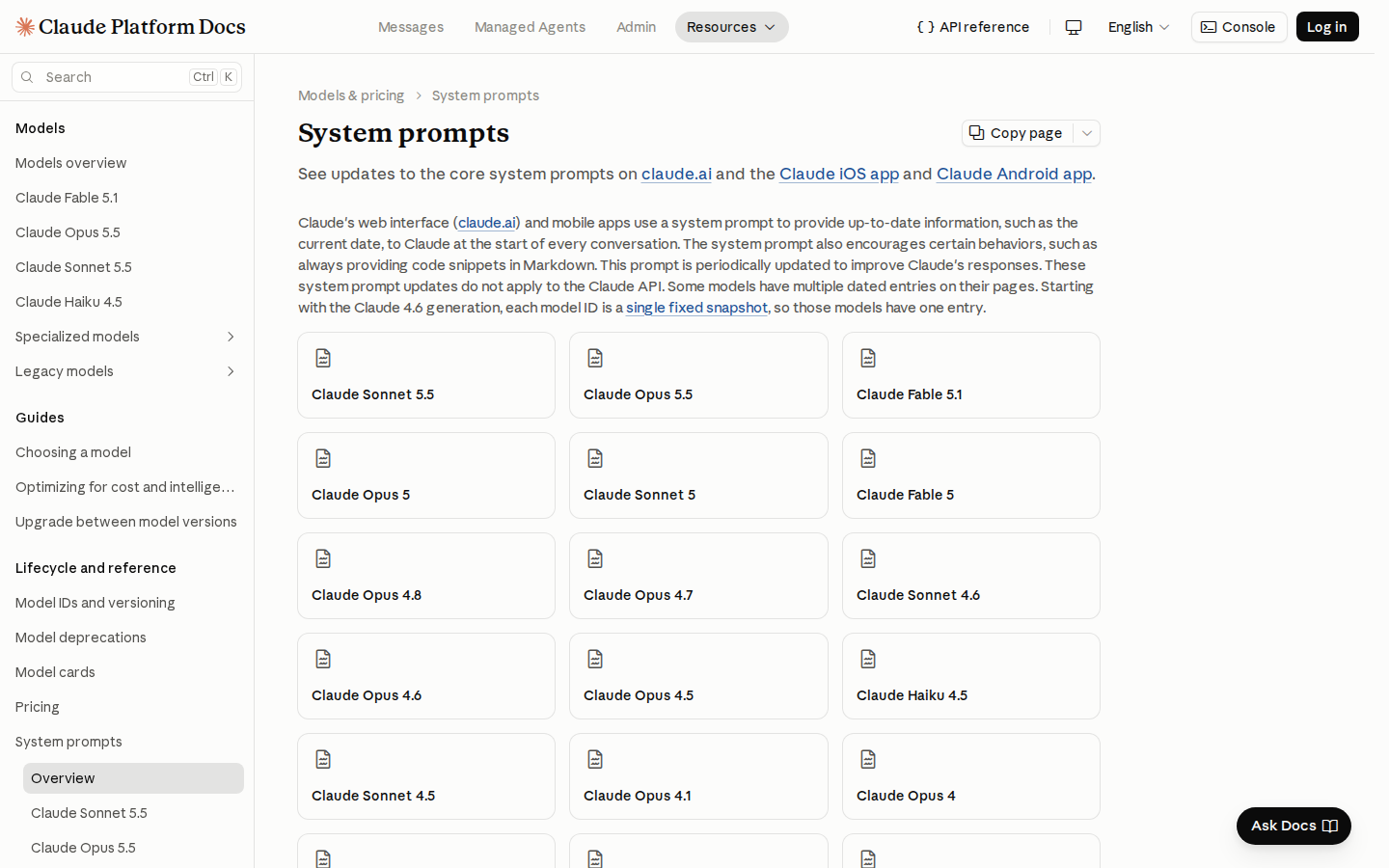Open Claude Fable 5.1 sidebar page
Image resolution: width=1389 pixels, height=868 pixels.
tap(67, 198)
